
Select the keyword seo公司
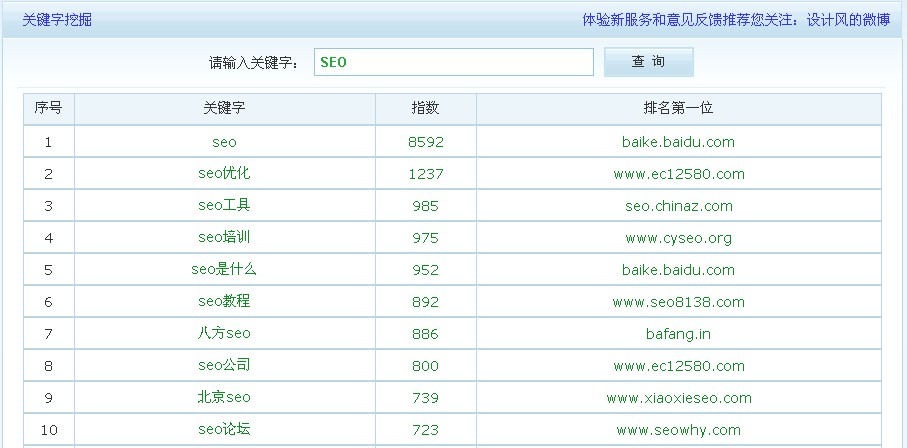click(x=224, y=365)
